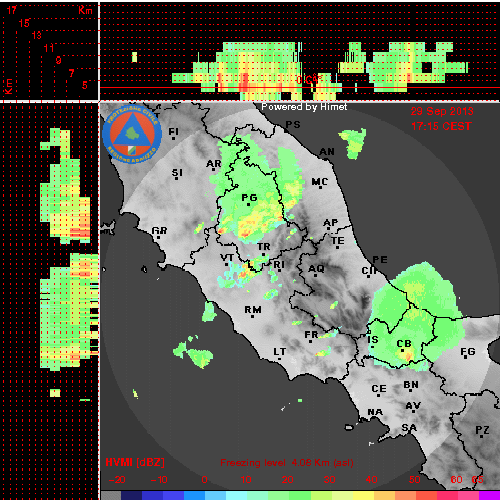Image resolution: width=500 pixels, height=500 pixels.
Task: Click the 17 km altitude label
Action: point(12,10)
